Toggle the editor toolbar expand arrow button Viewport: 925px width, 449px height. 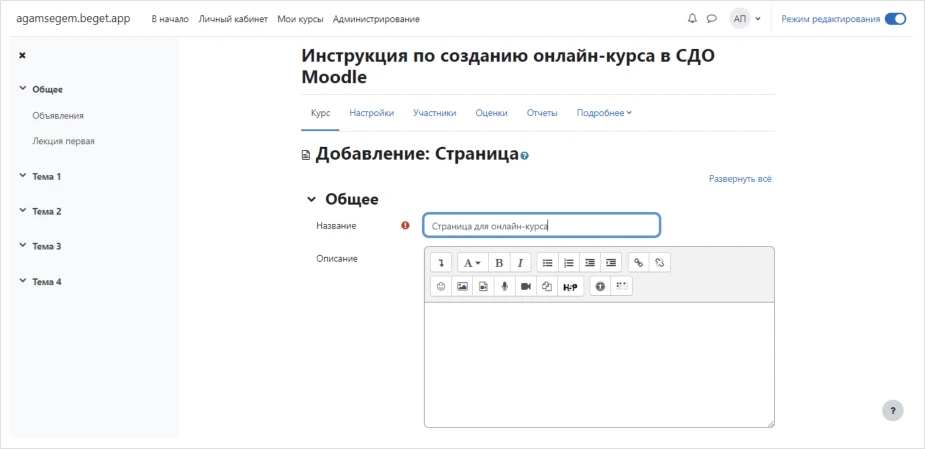pos(441,263)
